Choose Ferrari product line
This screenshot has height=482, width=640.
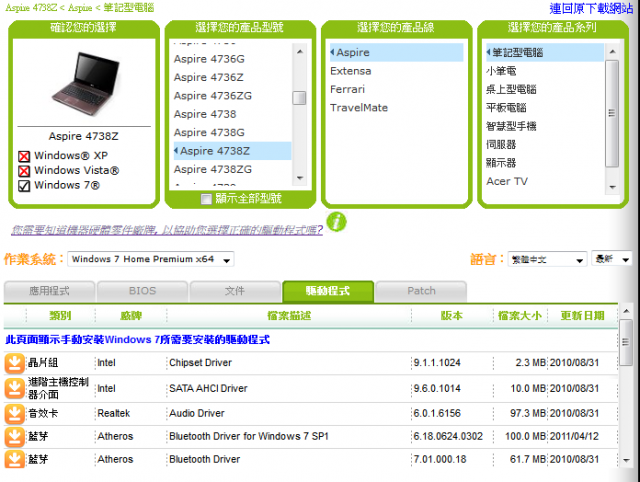[x=347, y=89]
